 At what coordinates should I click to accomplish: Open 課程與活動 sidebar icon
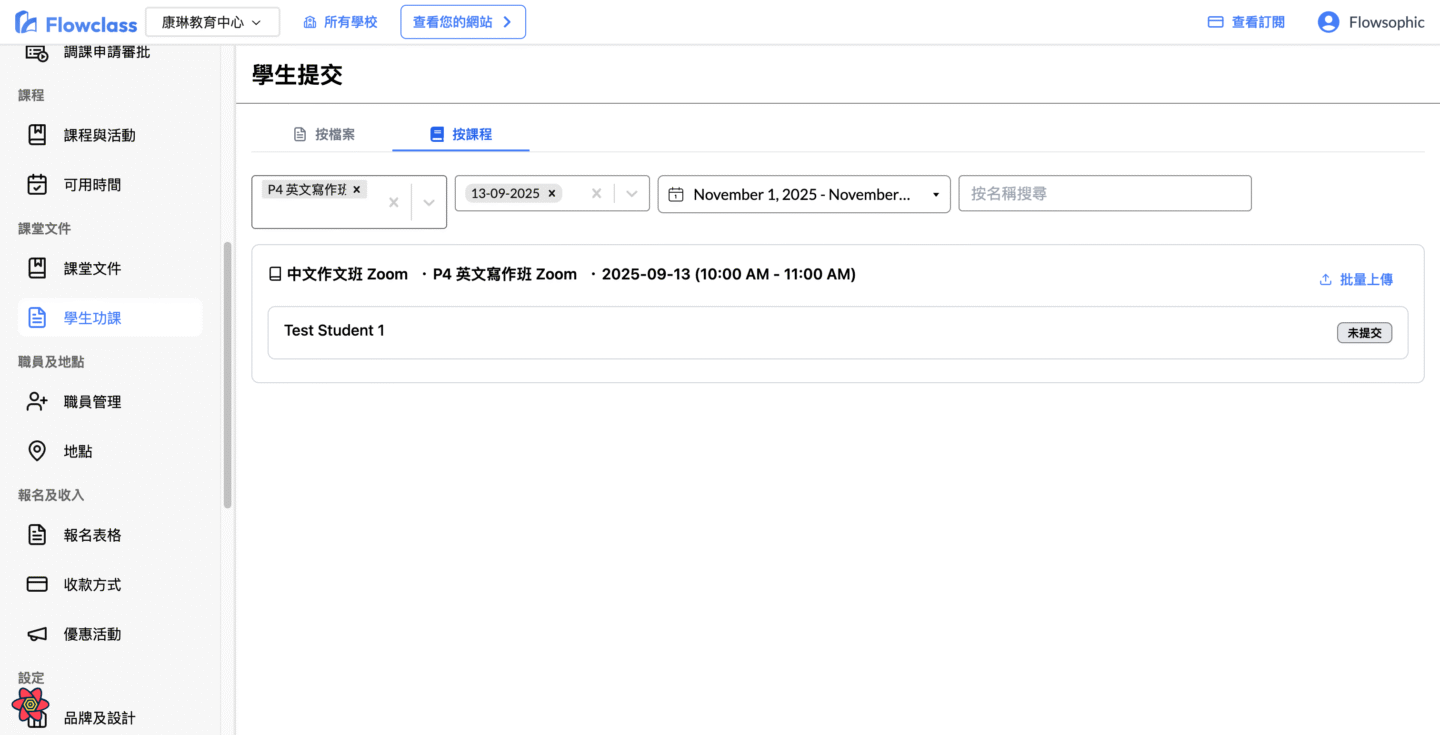(x=37, y=135)
